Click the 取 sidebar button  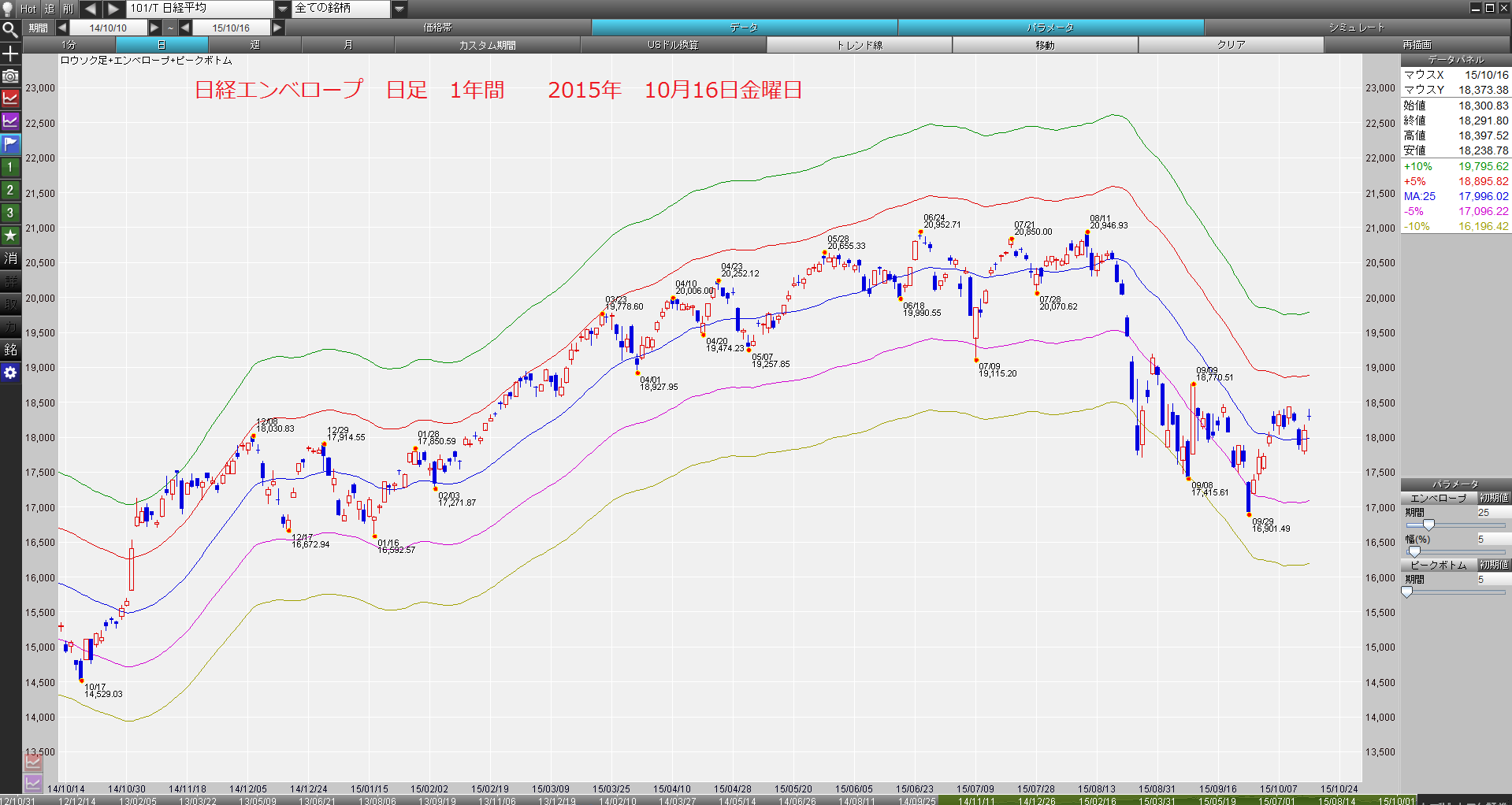tap(10, 304)
